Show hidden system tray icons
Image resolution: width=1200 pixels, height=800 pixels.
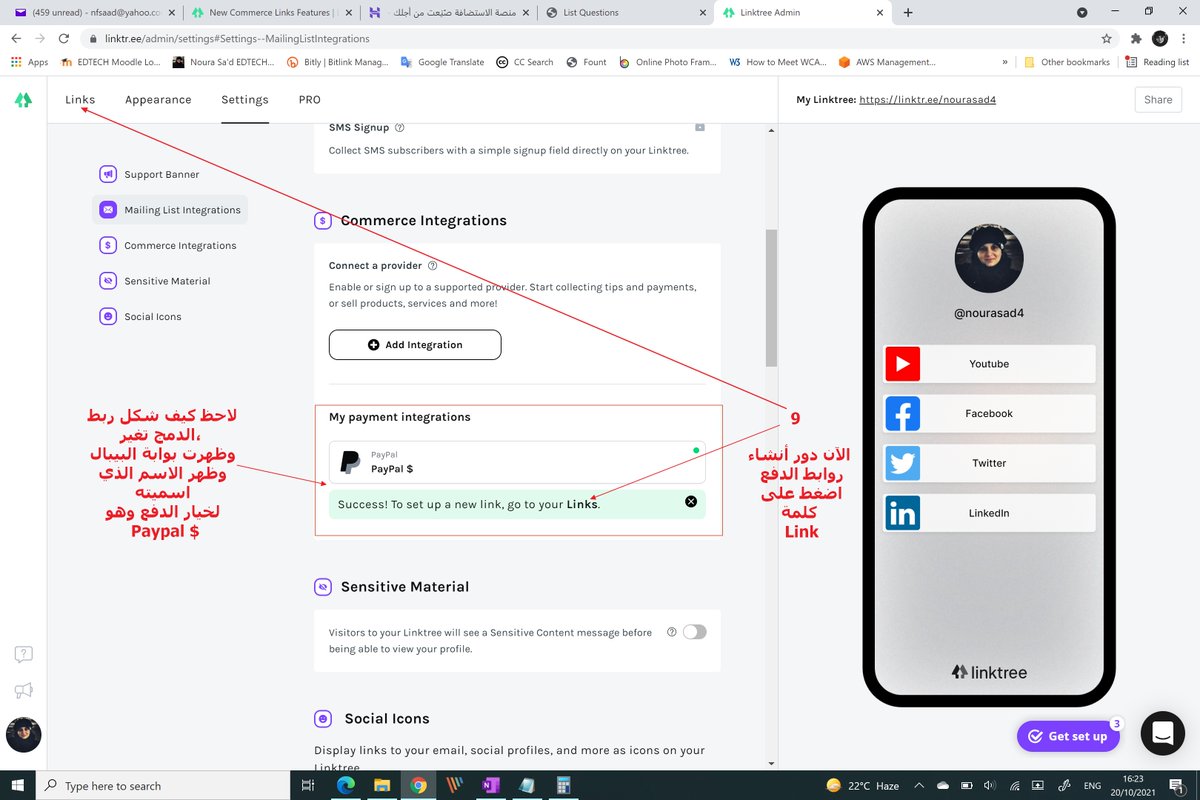coord(917,786)
